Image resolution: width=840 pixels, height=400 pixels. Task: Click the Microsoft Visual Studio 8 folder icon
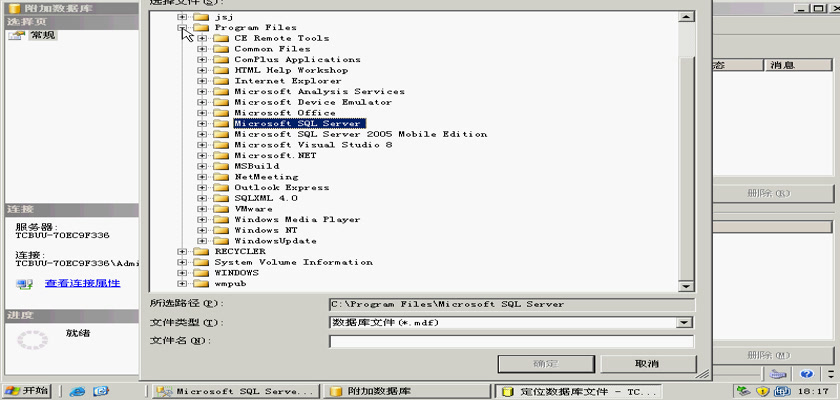point(221,145)
